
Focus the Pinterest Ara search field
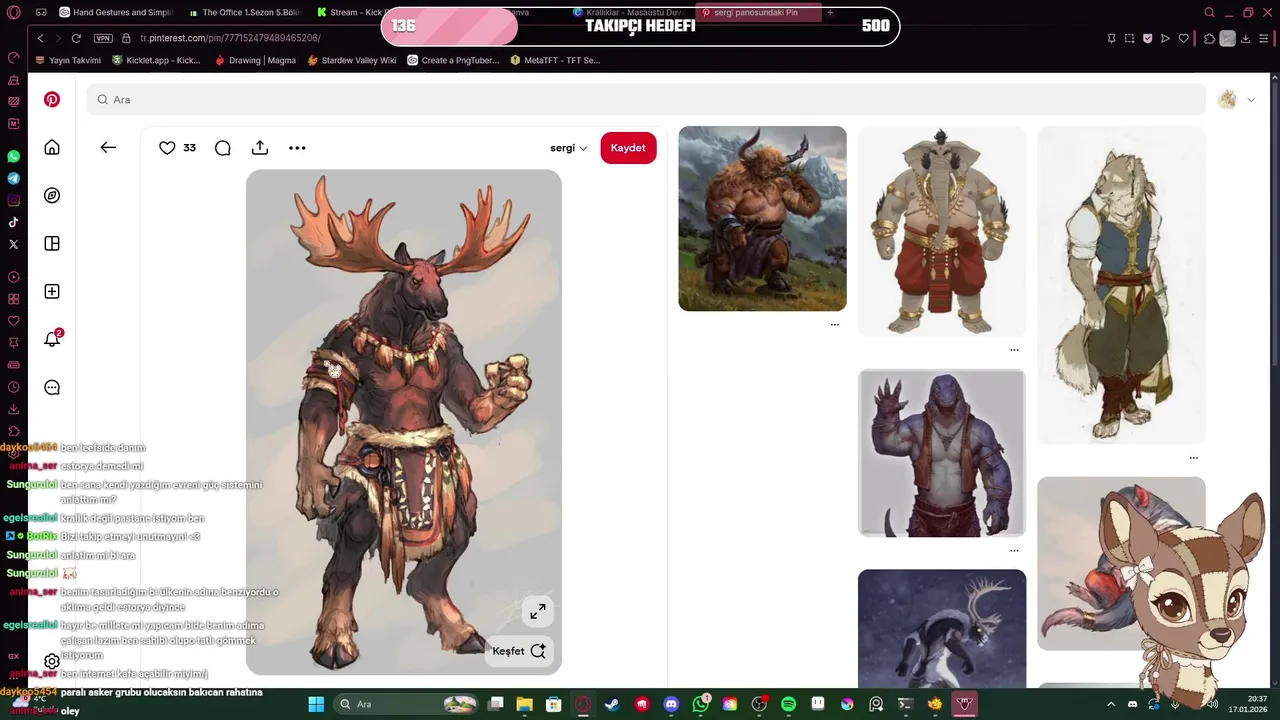click(645, 99)
